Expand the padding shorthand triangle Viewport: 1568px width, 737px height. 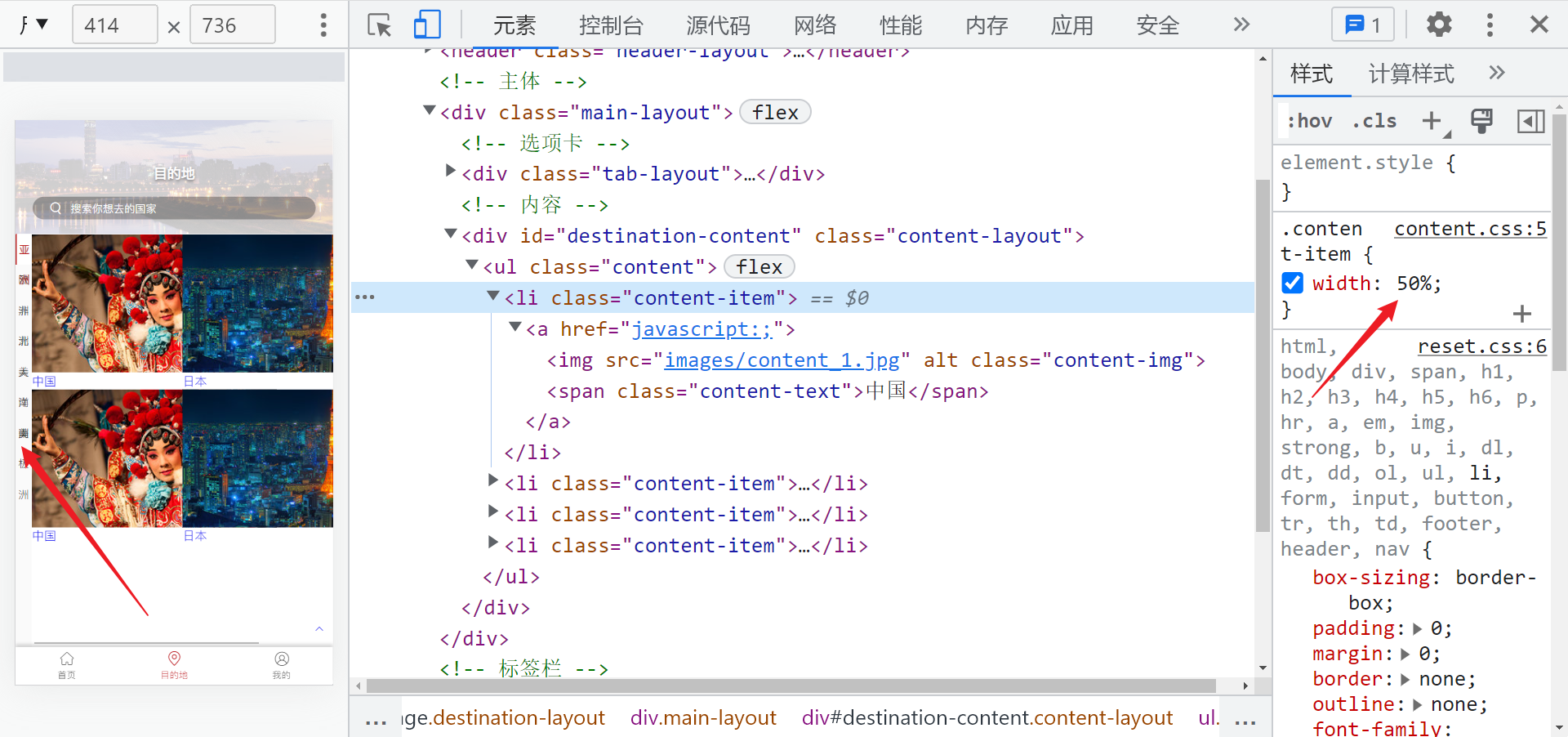click(x=1417, y=628)
